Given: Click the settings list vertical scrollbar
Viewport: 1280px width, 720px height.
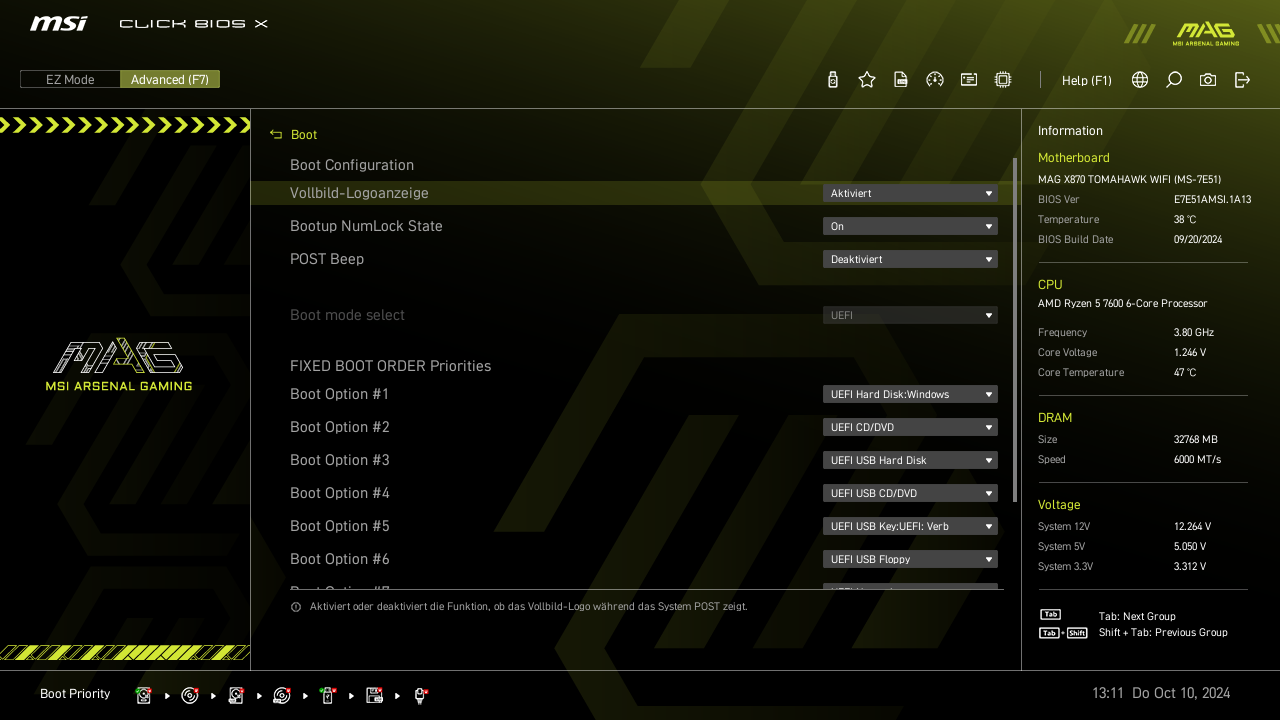Looking at the screenshot, I should click(1015, 330).
